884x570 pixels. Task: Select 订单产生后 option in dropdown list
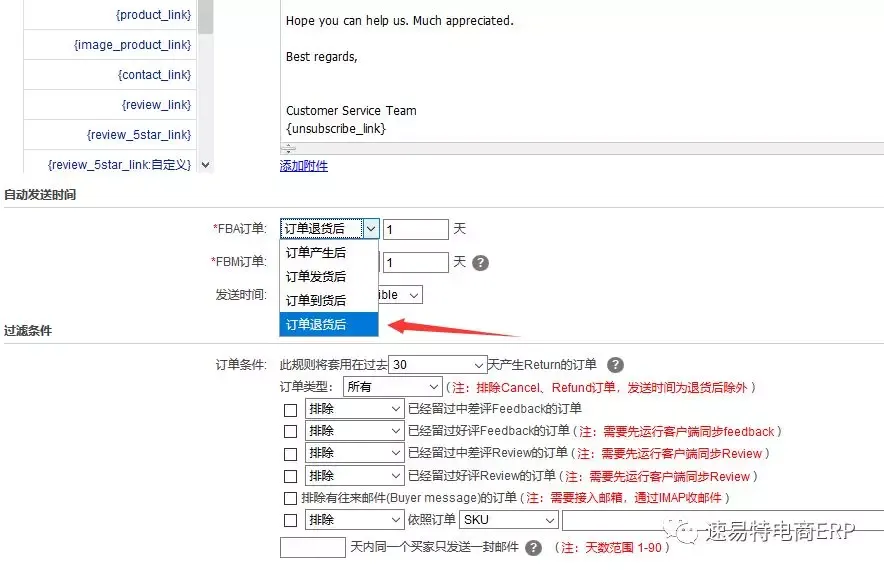point(329,253)
